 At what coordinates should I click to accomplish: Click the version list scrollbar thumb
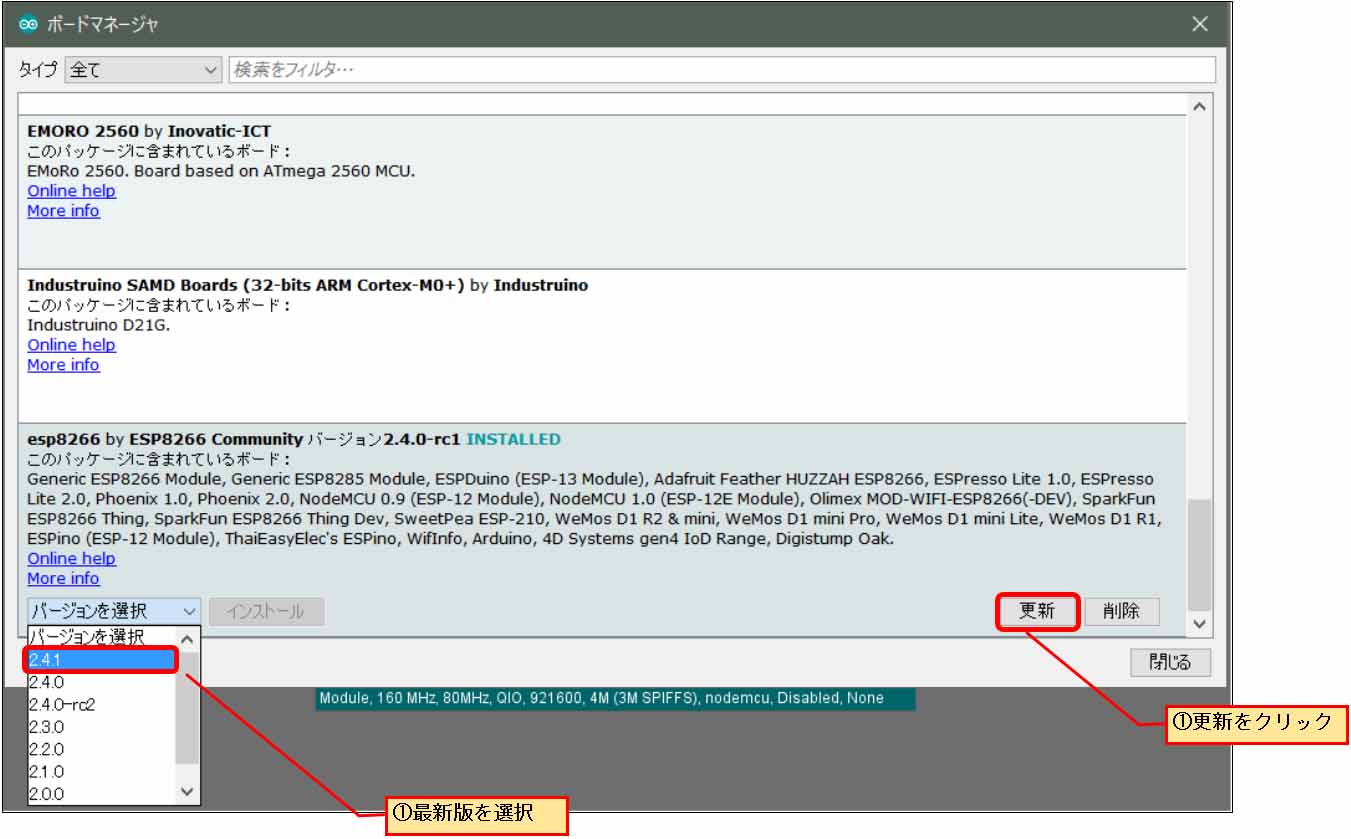(x=187, y=706)
